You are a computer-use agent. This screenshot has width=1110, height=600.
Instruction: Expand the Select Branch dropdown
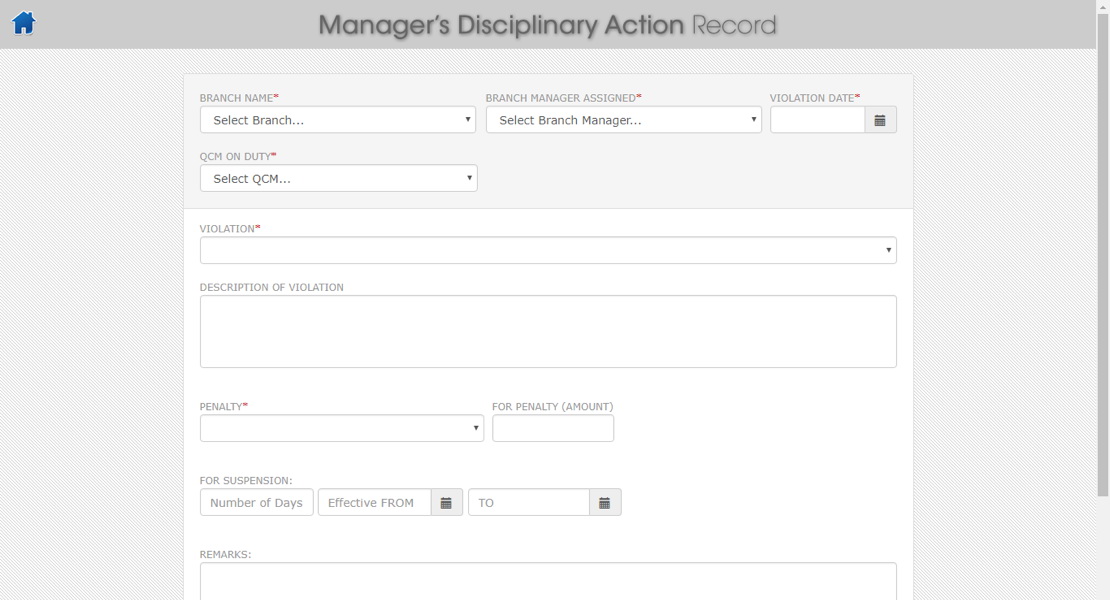[x=337, y=120]
